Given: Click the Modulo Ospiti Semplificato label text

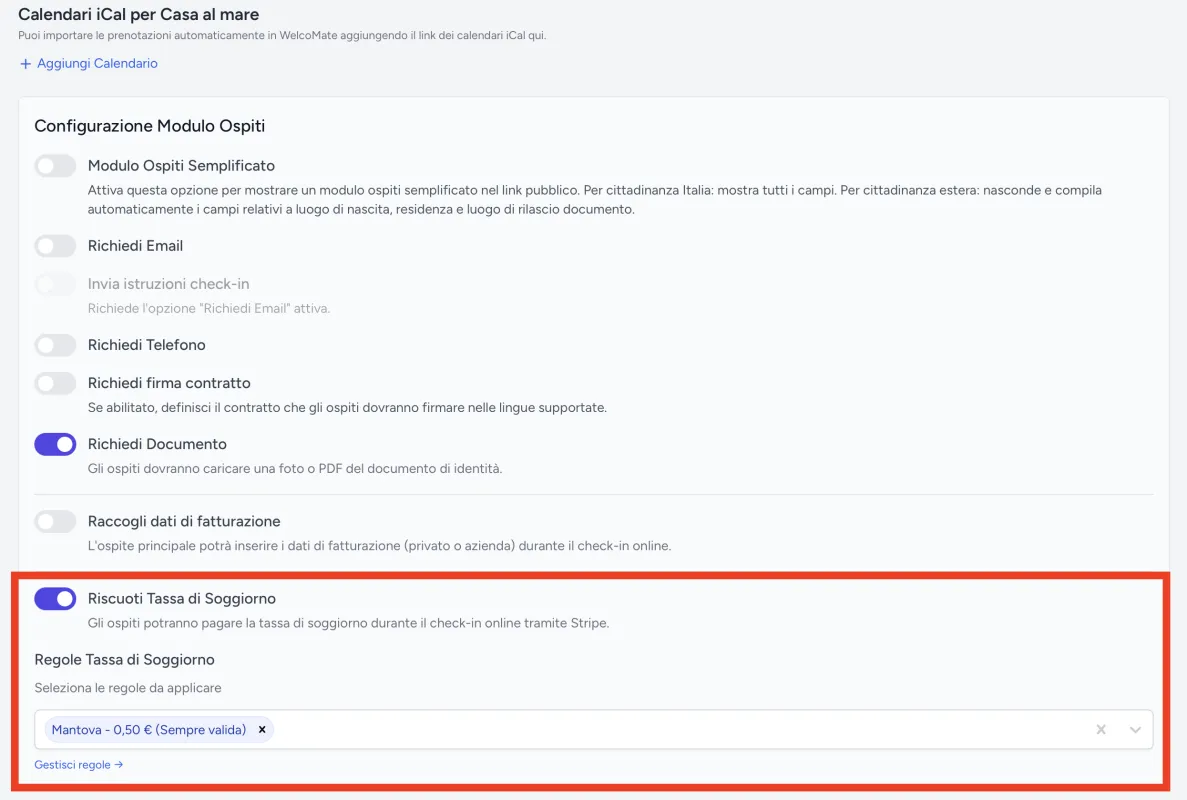Looking at the screenshot, I should coord(181,166).
